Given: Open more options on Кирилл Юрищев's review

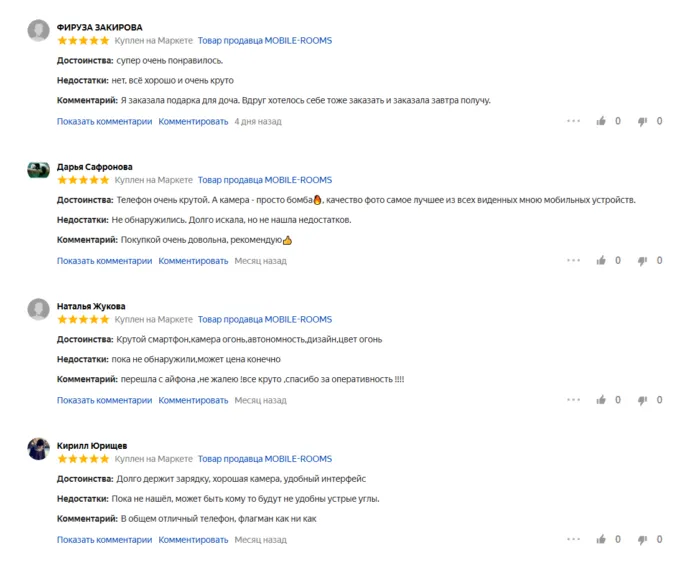Looking at the screenshot, I should tap(573, 540).
